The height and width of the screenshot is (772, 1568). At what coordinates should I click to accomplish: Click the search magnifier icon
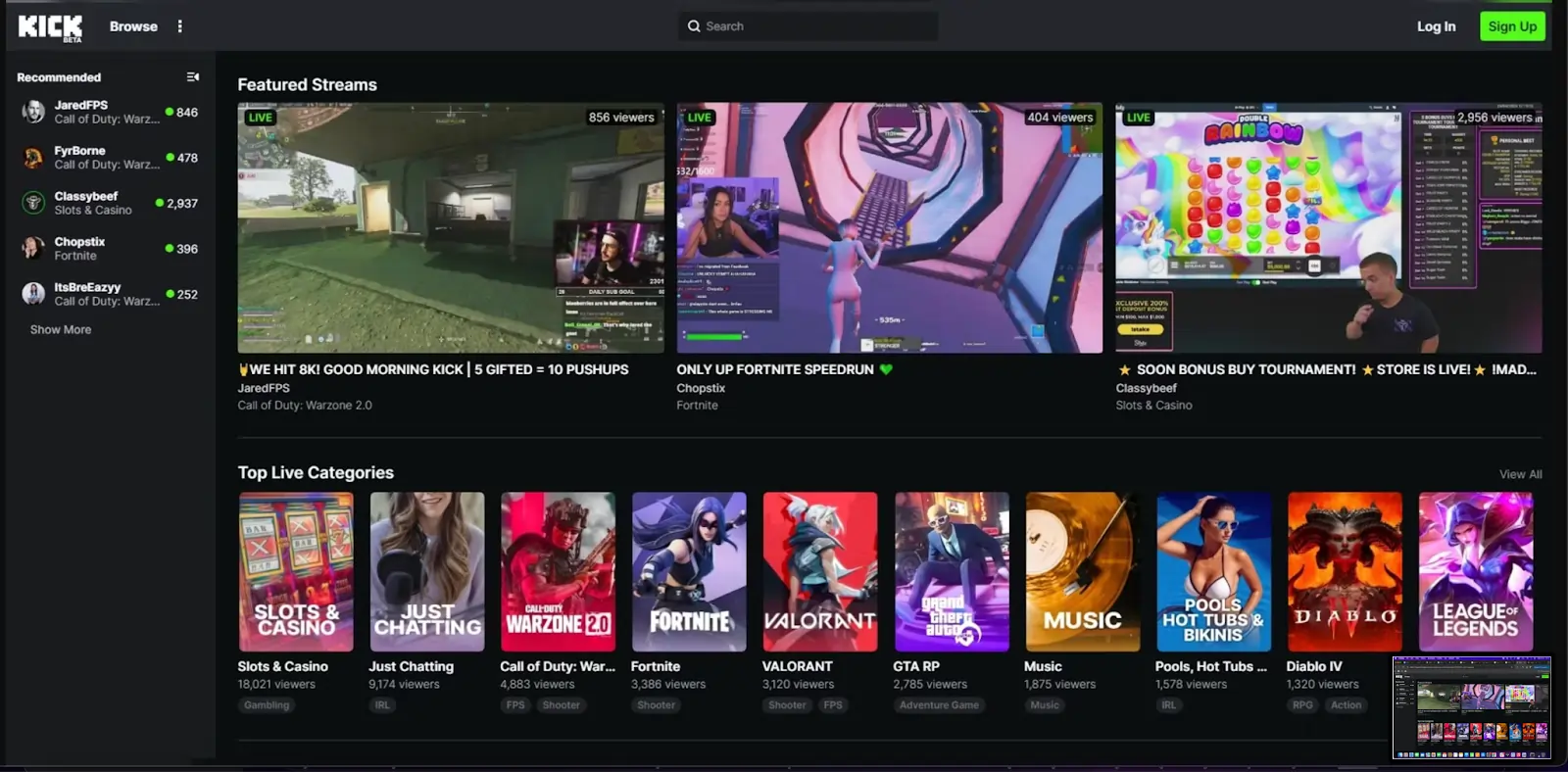point(694,26)
